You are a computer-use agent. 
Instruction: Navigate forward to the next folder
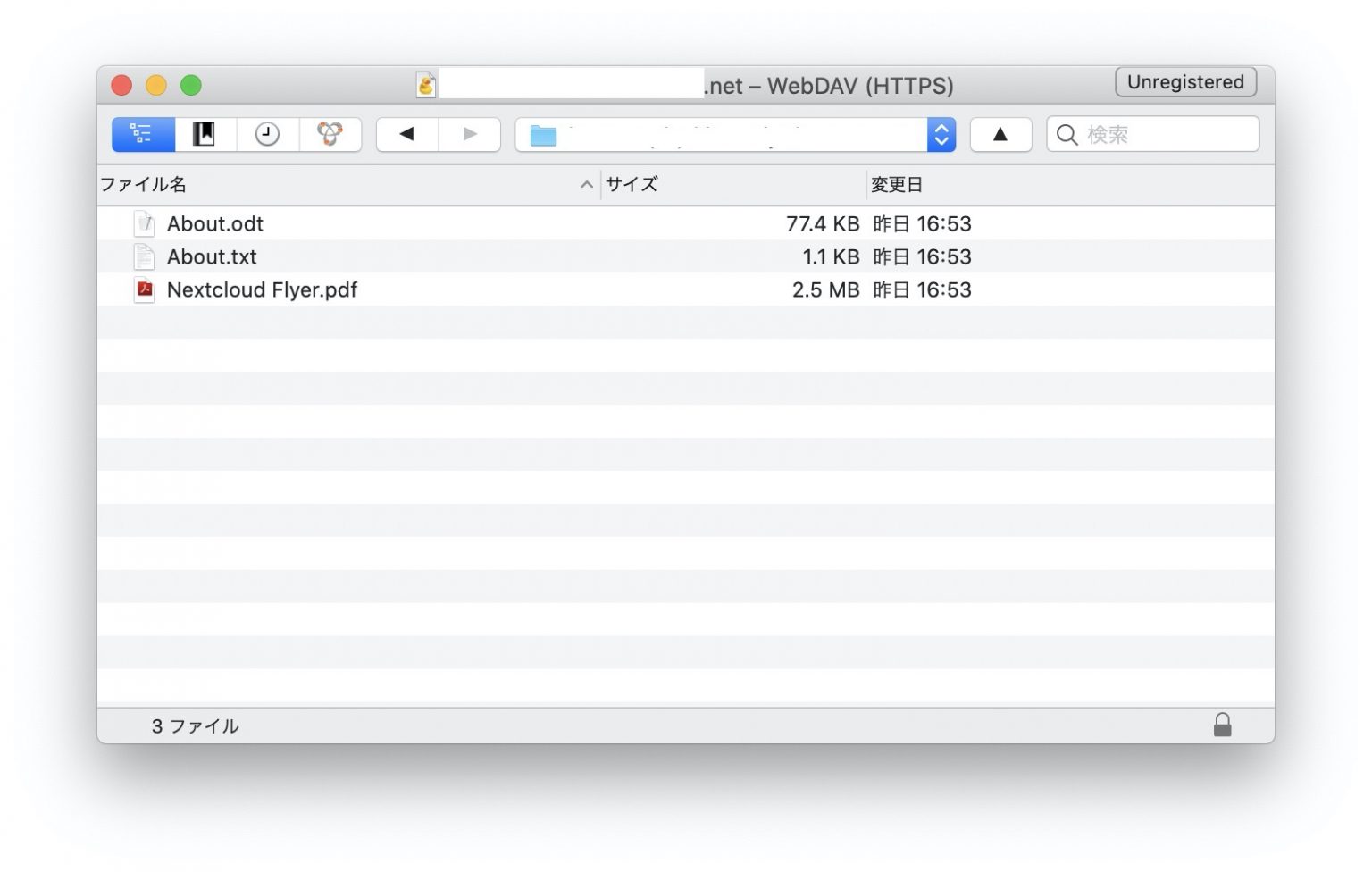(x=469, y=135)
